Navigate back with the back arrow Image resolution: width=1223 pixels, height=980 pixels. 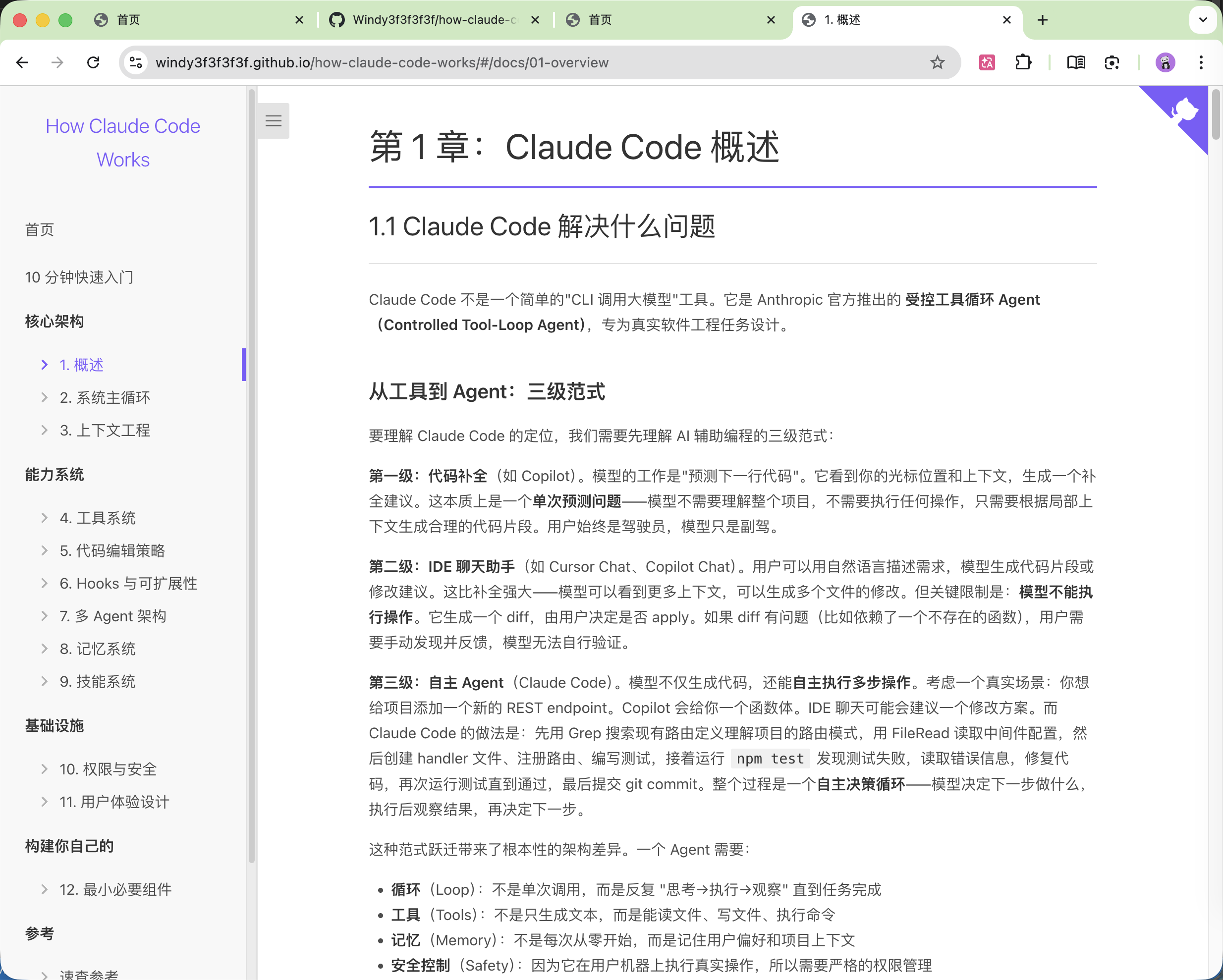[22, 62]
